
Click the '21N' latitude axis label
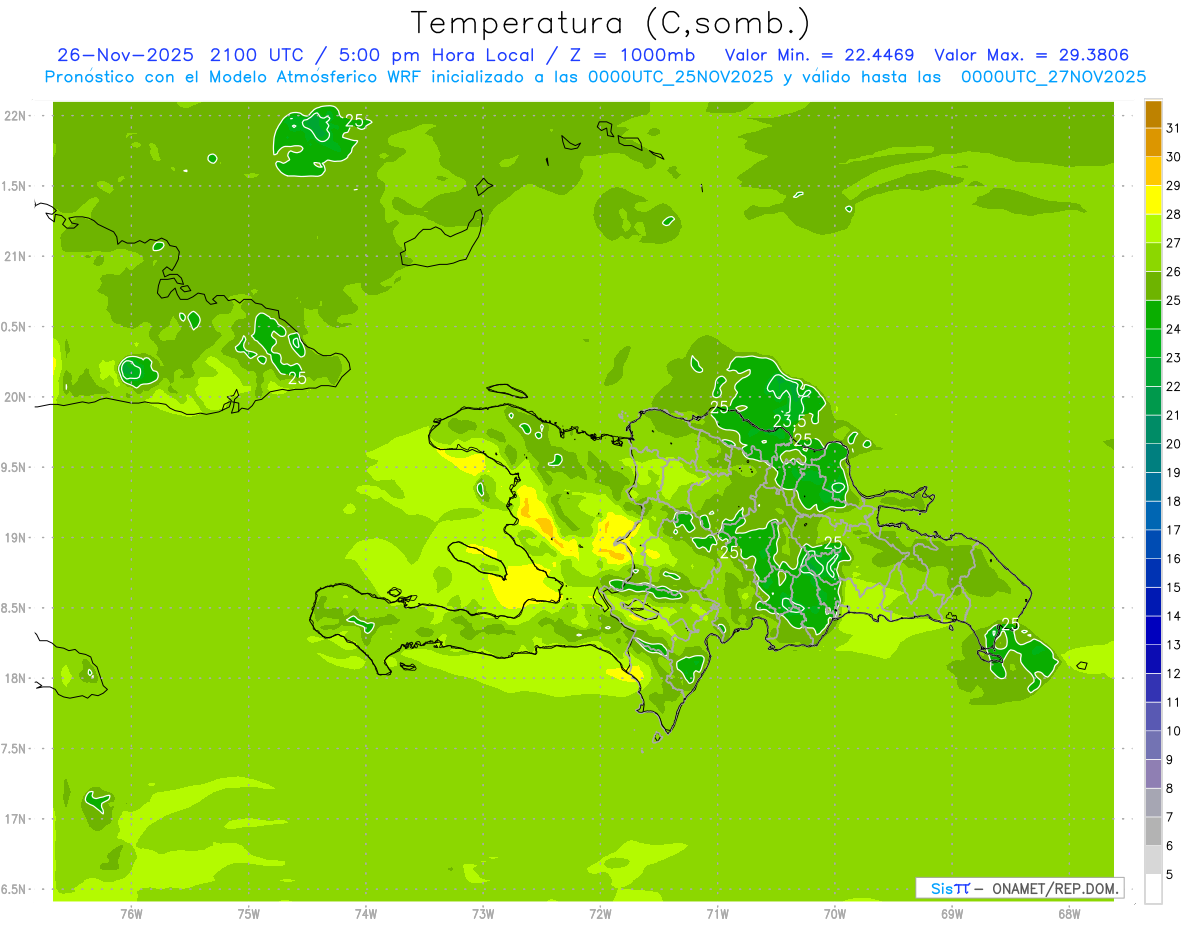pyautogui.click(x=16, y=256)
